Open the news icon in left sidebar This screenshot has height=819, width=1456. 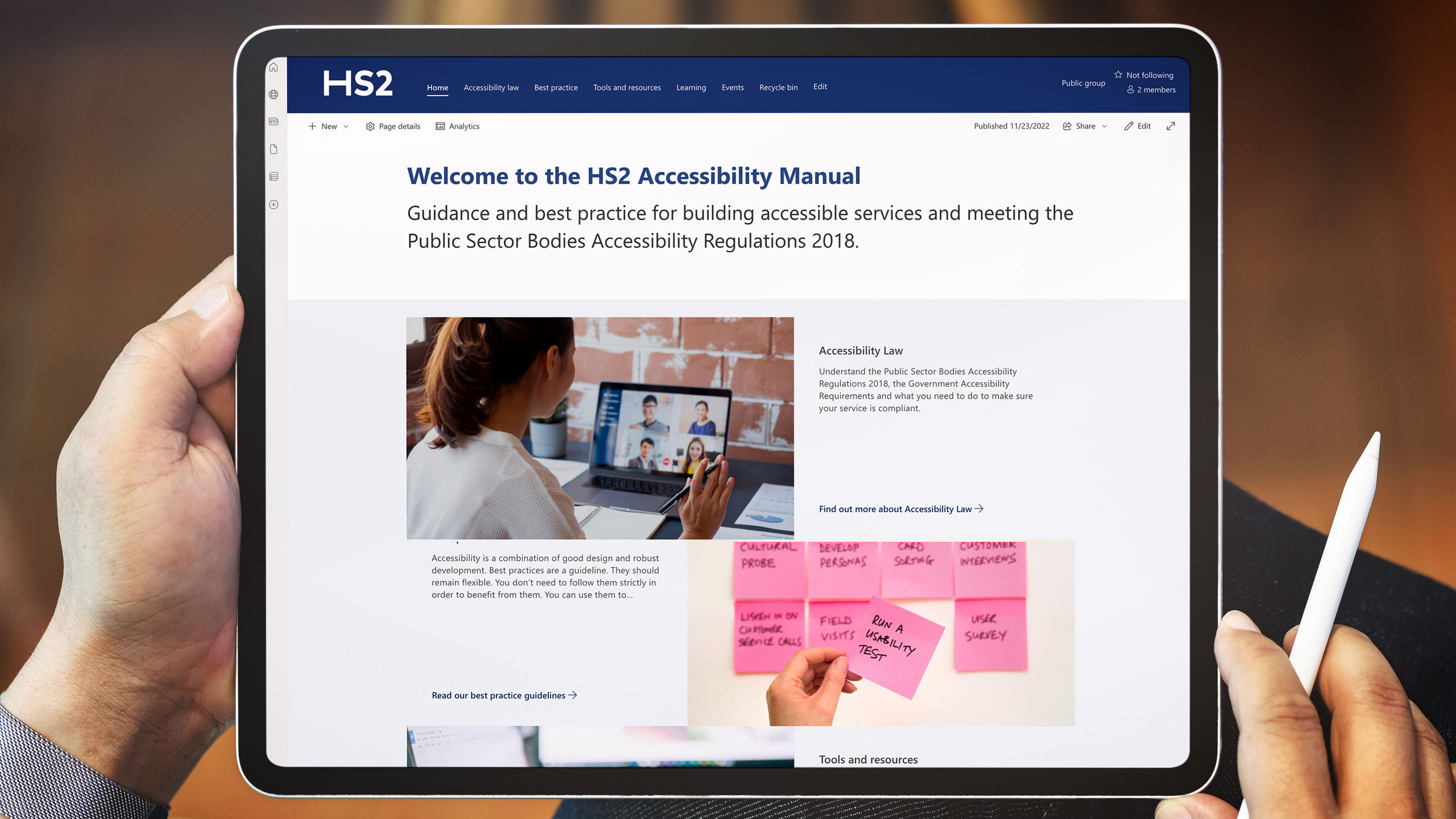274,122
